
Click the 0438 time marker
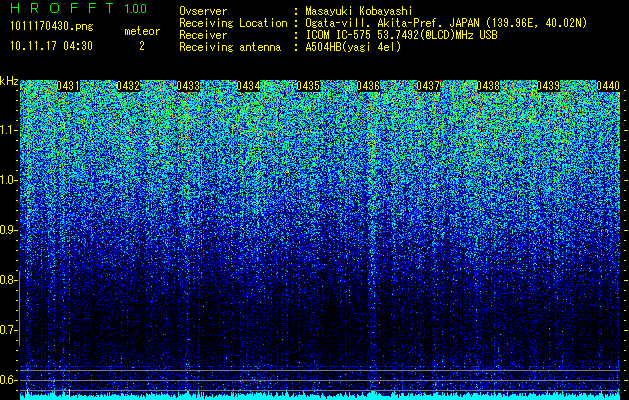488,86
